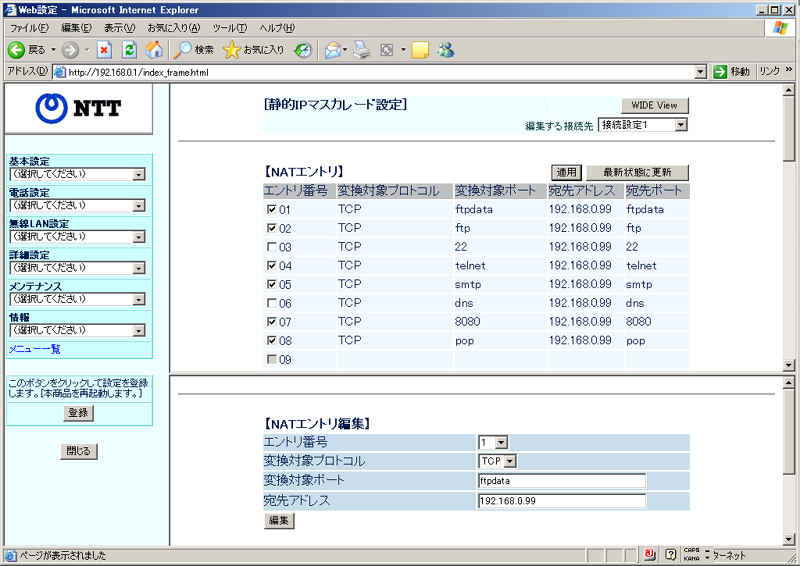Viewport: 800px width, 566px height.
Task: Click the lower frame scrollbar down arrow
Action: 789,539
